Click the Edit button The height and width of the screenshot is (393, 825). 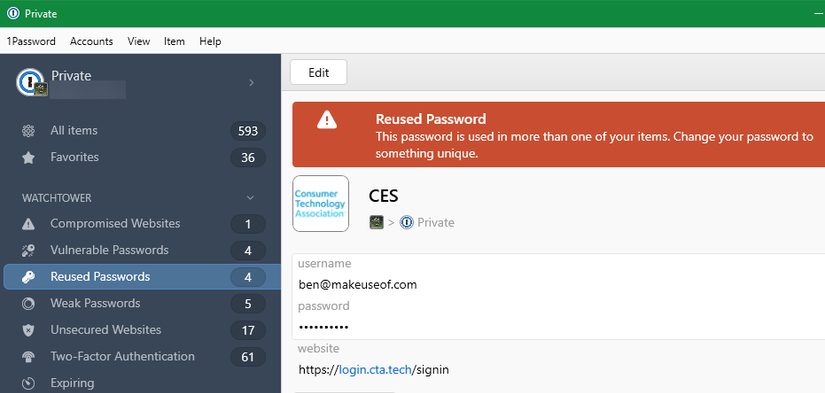click(318, 73)
